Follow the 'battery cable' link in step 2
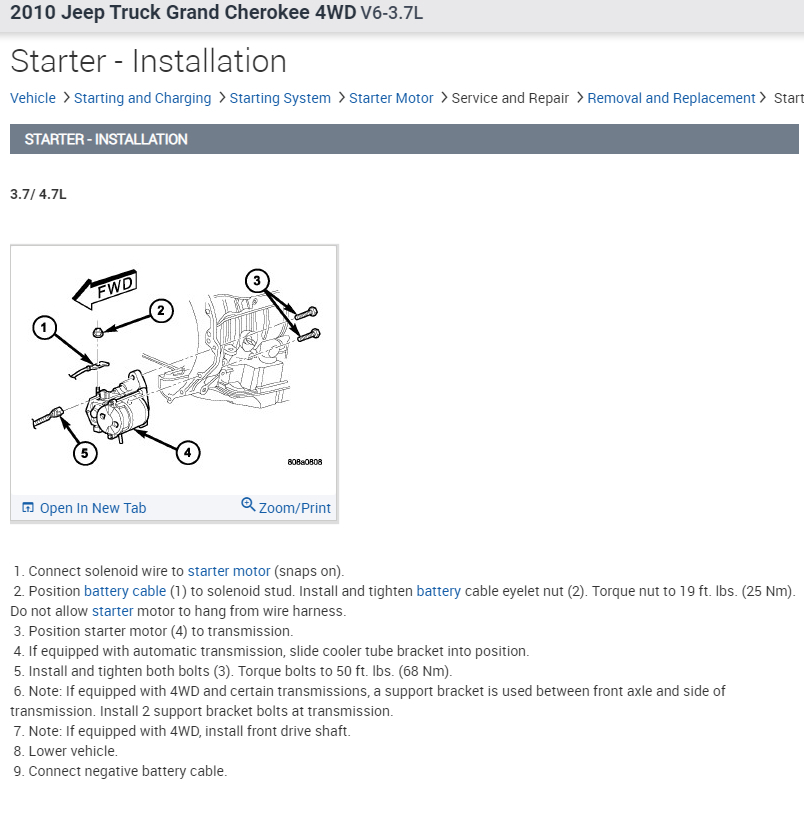Screen dimensions: 804x829 (x=125, y=591)
